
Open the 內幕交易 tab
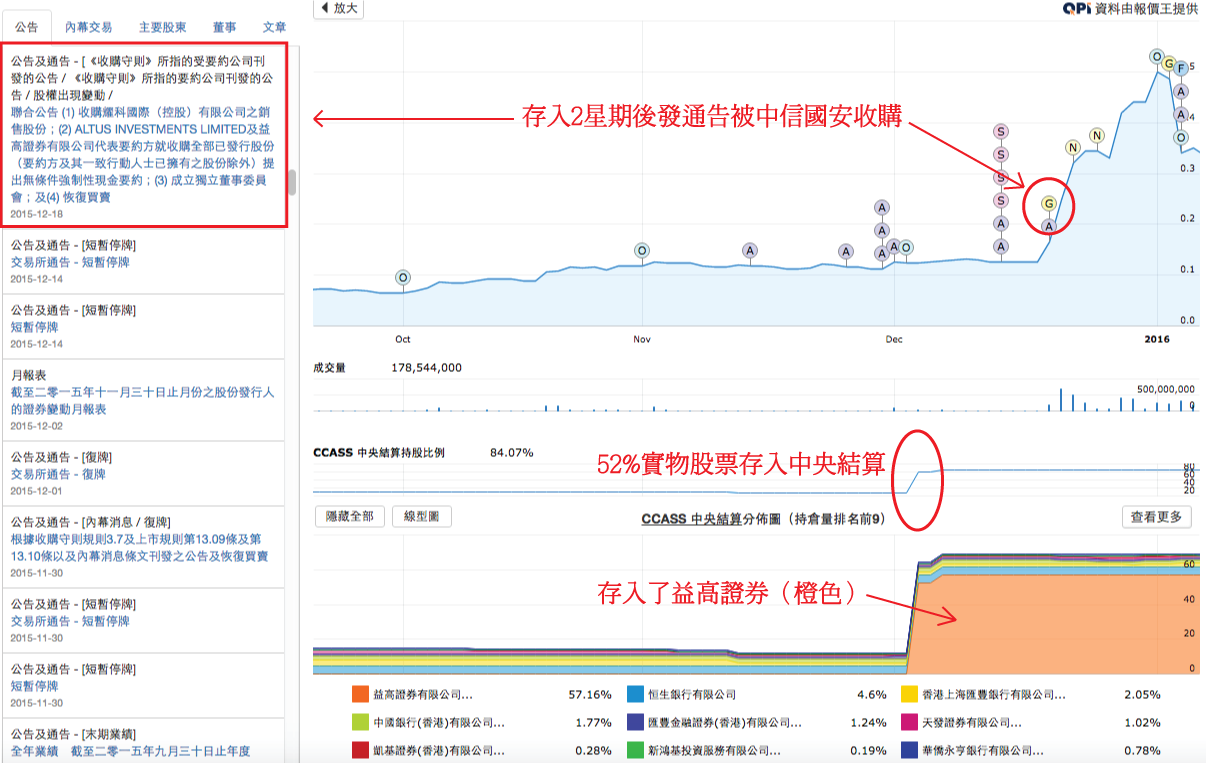click(88, 27)
